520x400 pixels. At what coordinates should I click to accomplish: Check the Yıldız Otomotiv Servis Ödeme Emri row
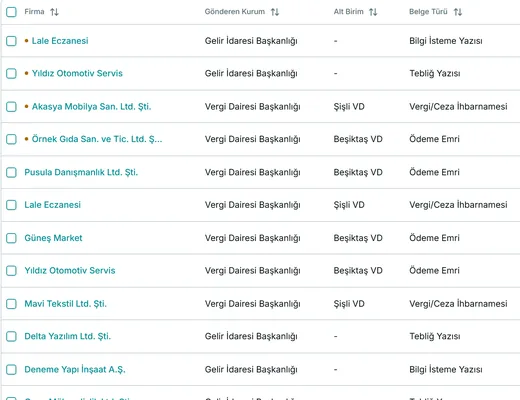pyautogui.click(x=11, y=270)
